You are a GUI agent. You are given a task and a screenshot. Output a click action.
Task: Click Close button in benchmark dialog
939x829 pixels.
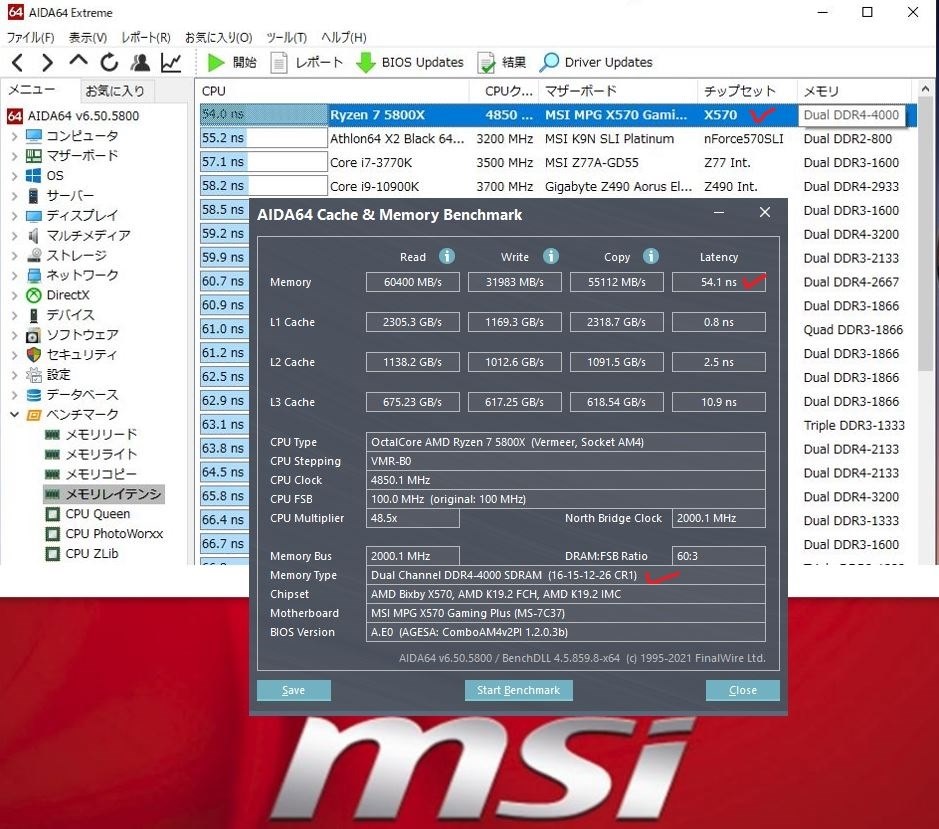[x=743, y=690]
